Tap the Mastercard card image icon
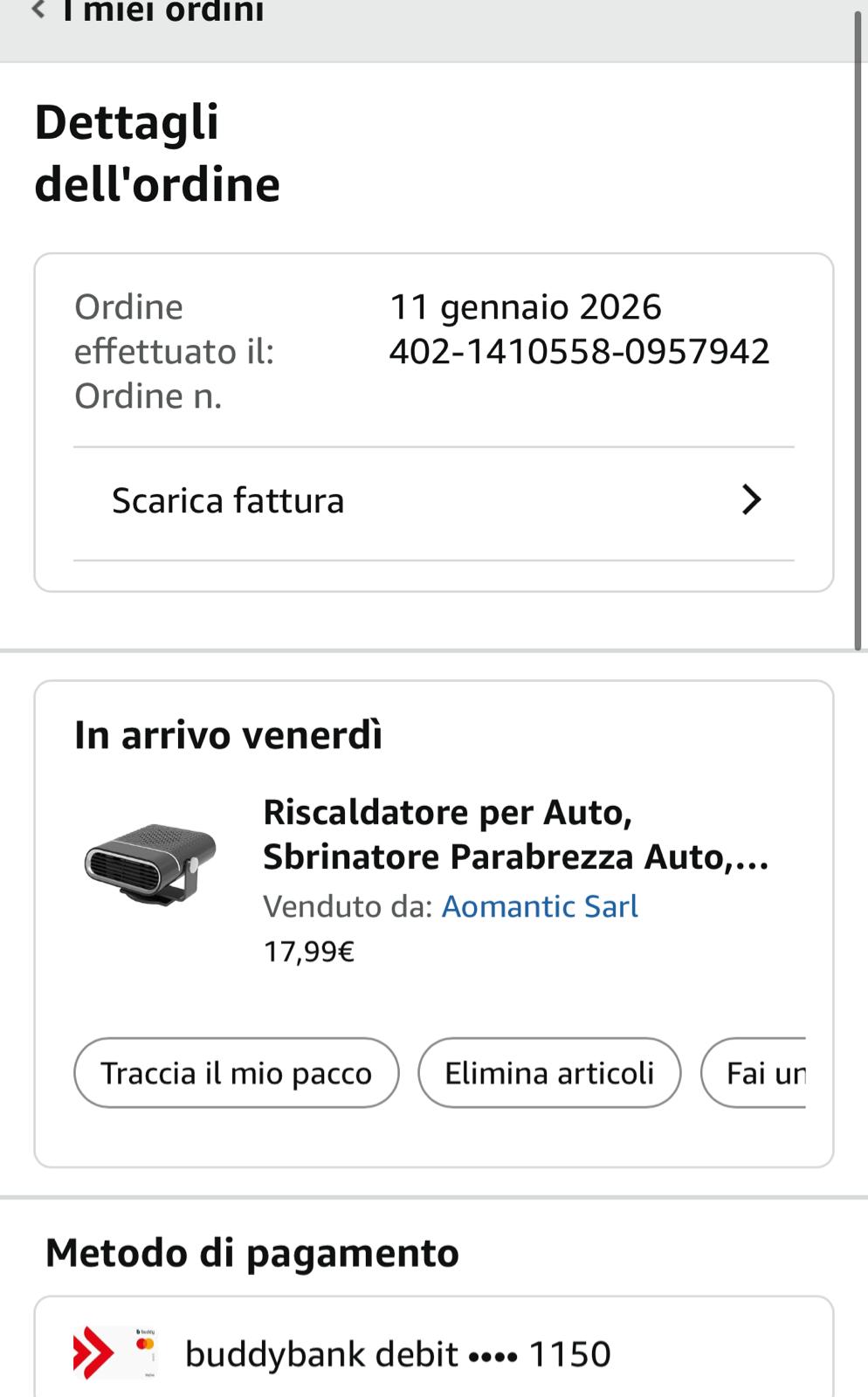868x1397 pixels. 145,1352
